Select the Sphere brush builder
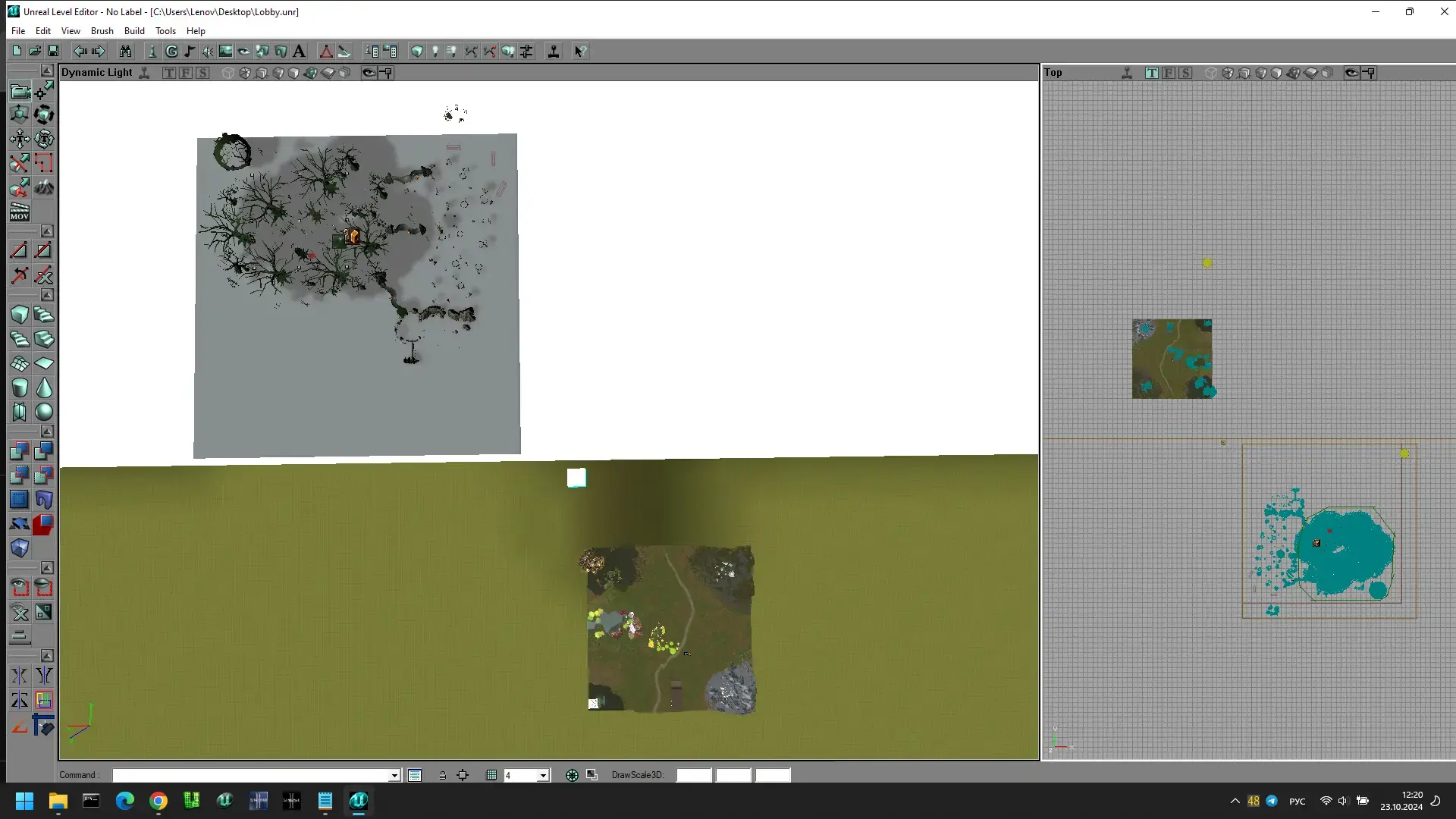Image resolution: width=1456 pixels, height=819 pixels. (x=44, y=412)
